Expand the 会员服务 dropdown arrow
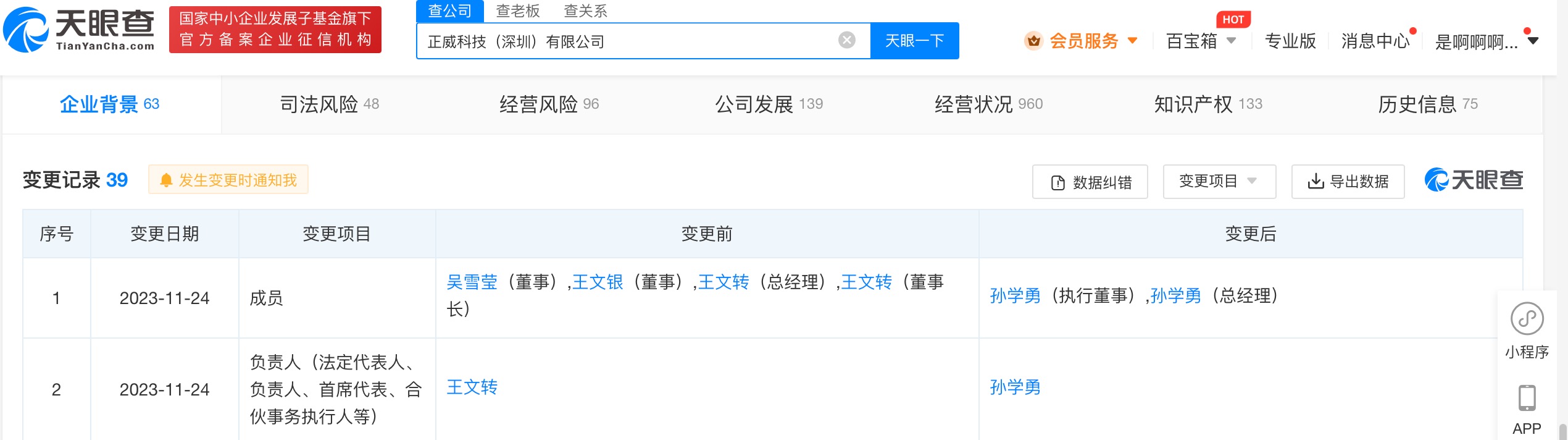 click(x=1133, y=41)
